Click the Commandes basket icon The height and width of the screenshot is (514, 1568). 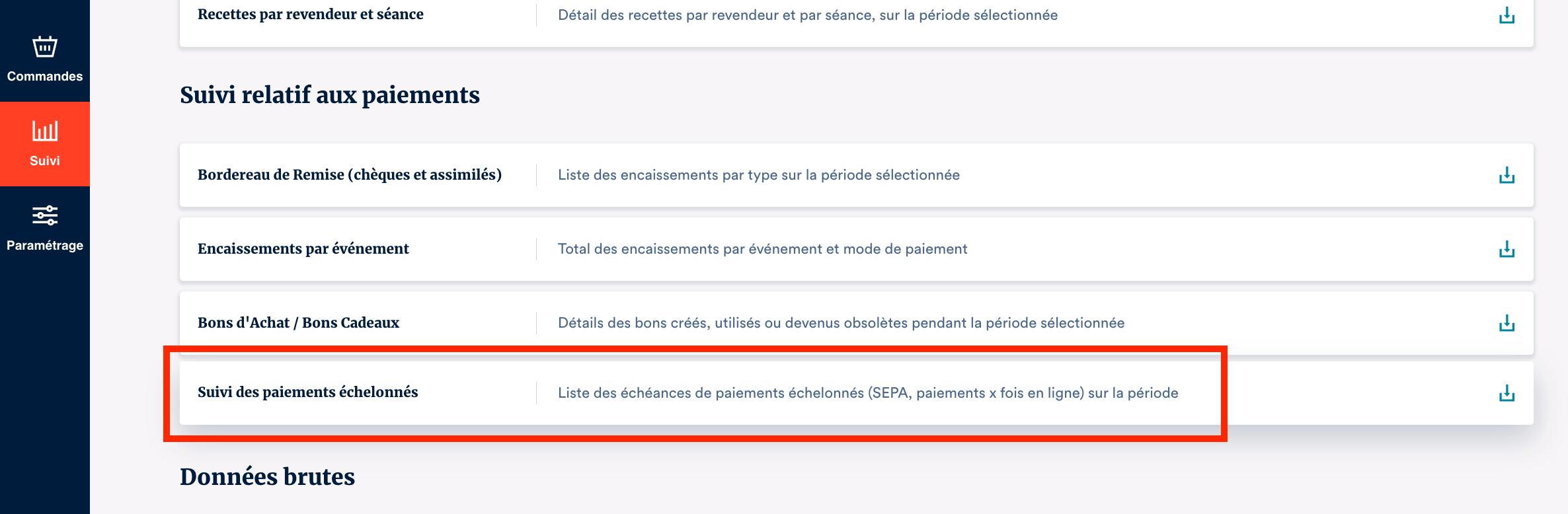(x=45, y=48)
